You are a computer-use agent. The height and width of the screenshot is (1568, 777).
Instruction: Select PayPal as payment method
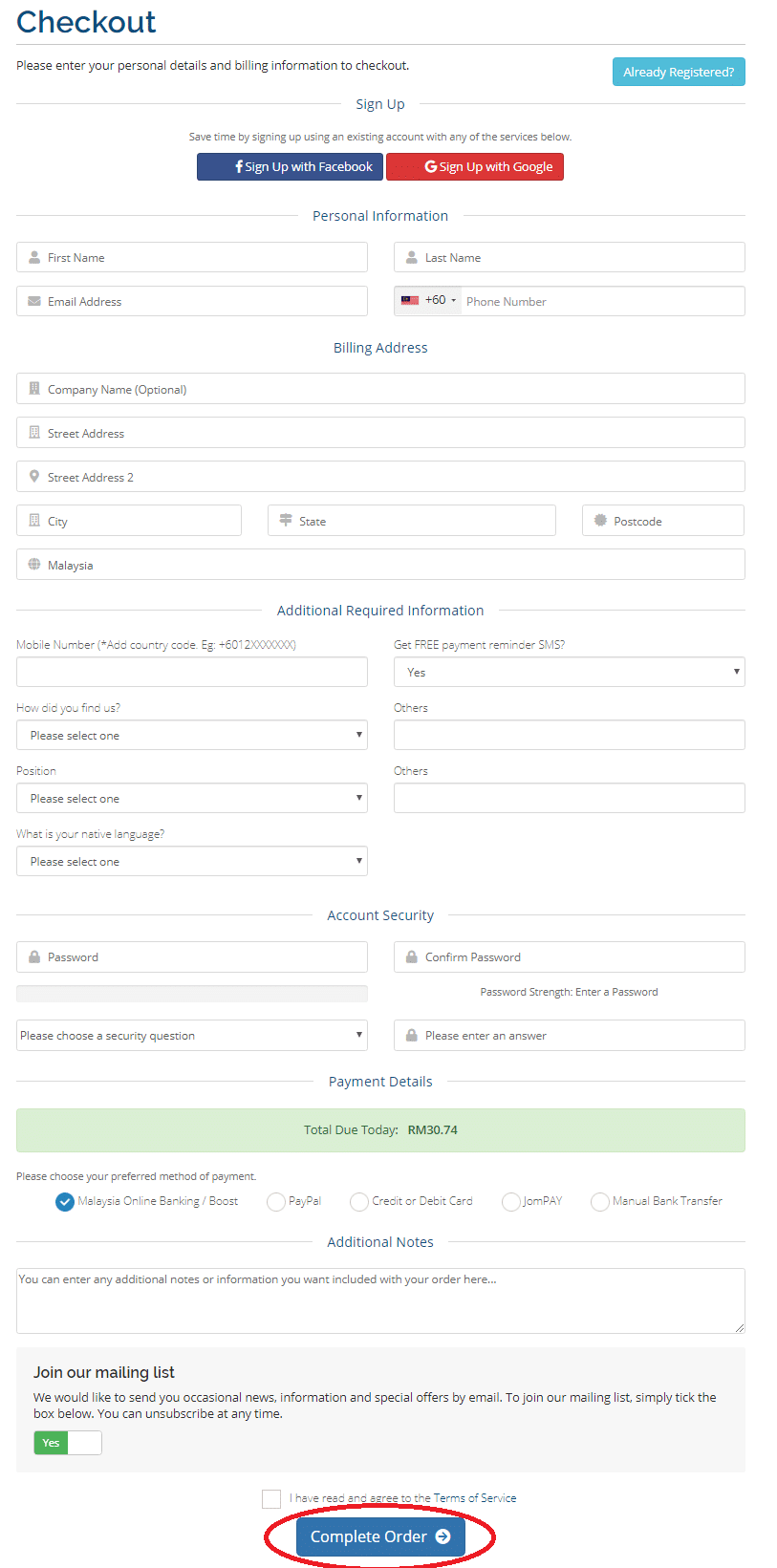tap(276, 1202)
